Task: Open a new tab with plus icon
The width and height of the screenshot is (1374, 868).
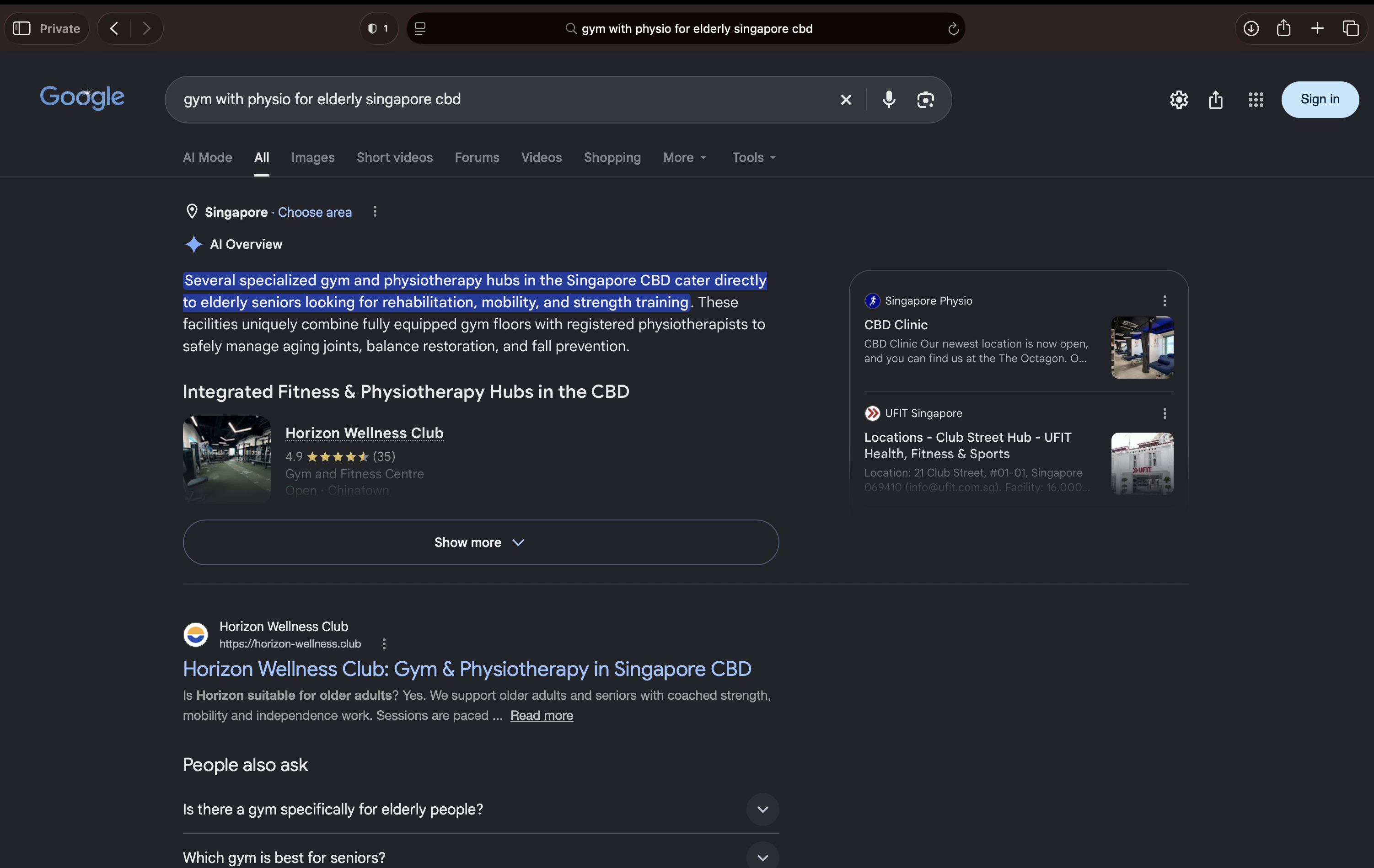Action: point(1317,28)
